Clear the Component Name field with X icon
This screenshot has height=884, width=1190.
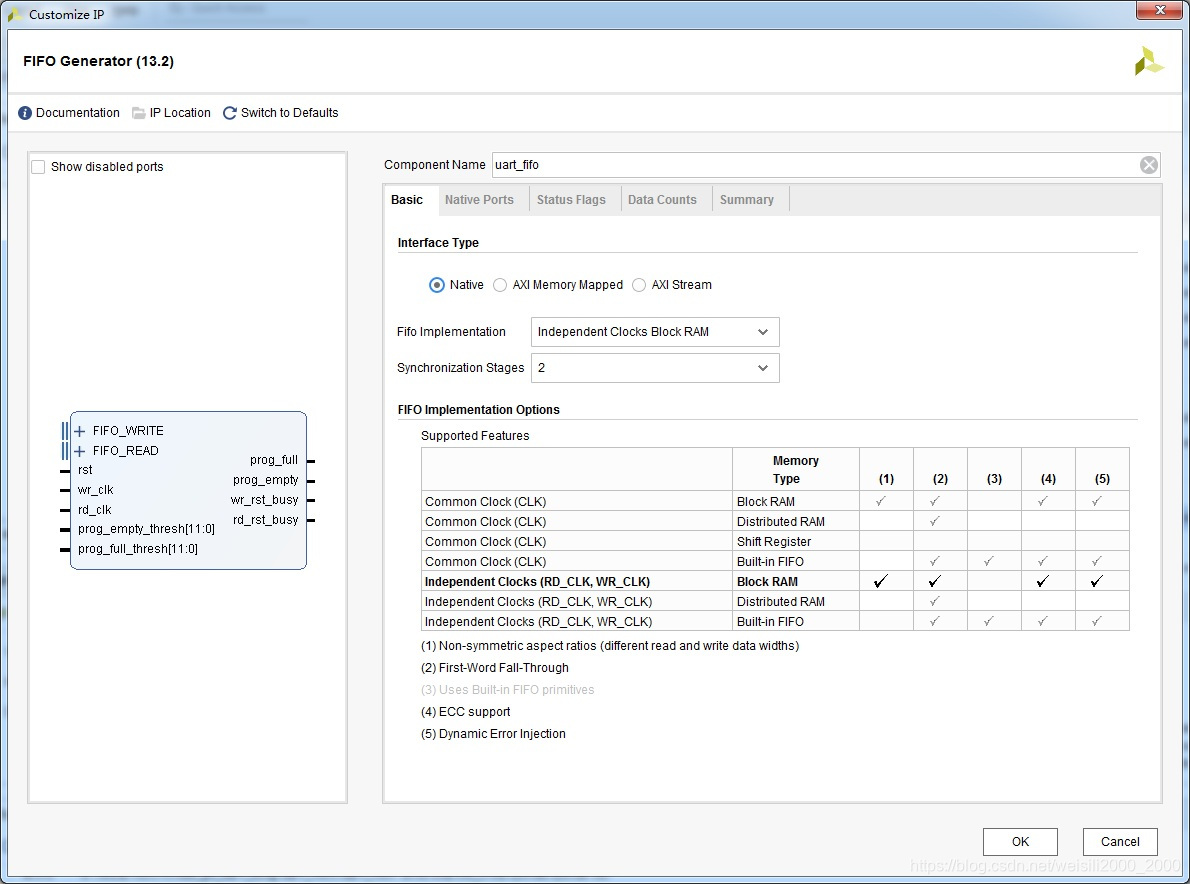pyautogui.click(x=1149, y=165)
